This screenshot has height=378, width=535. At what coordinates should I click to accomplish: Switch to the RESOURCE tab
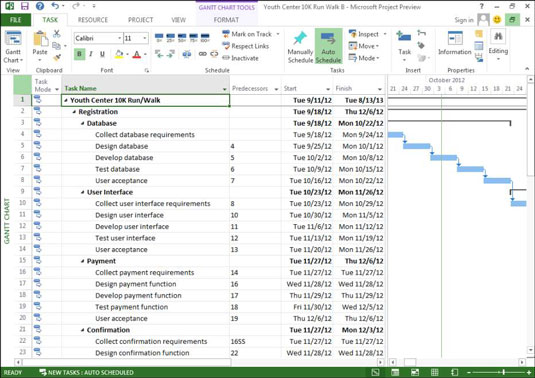pos(93,20)
